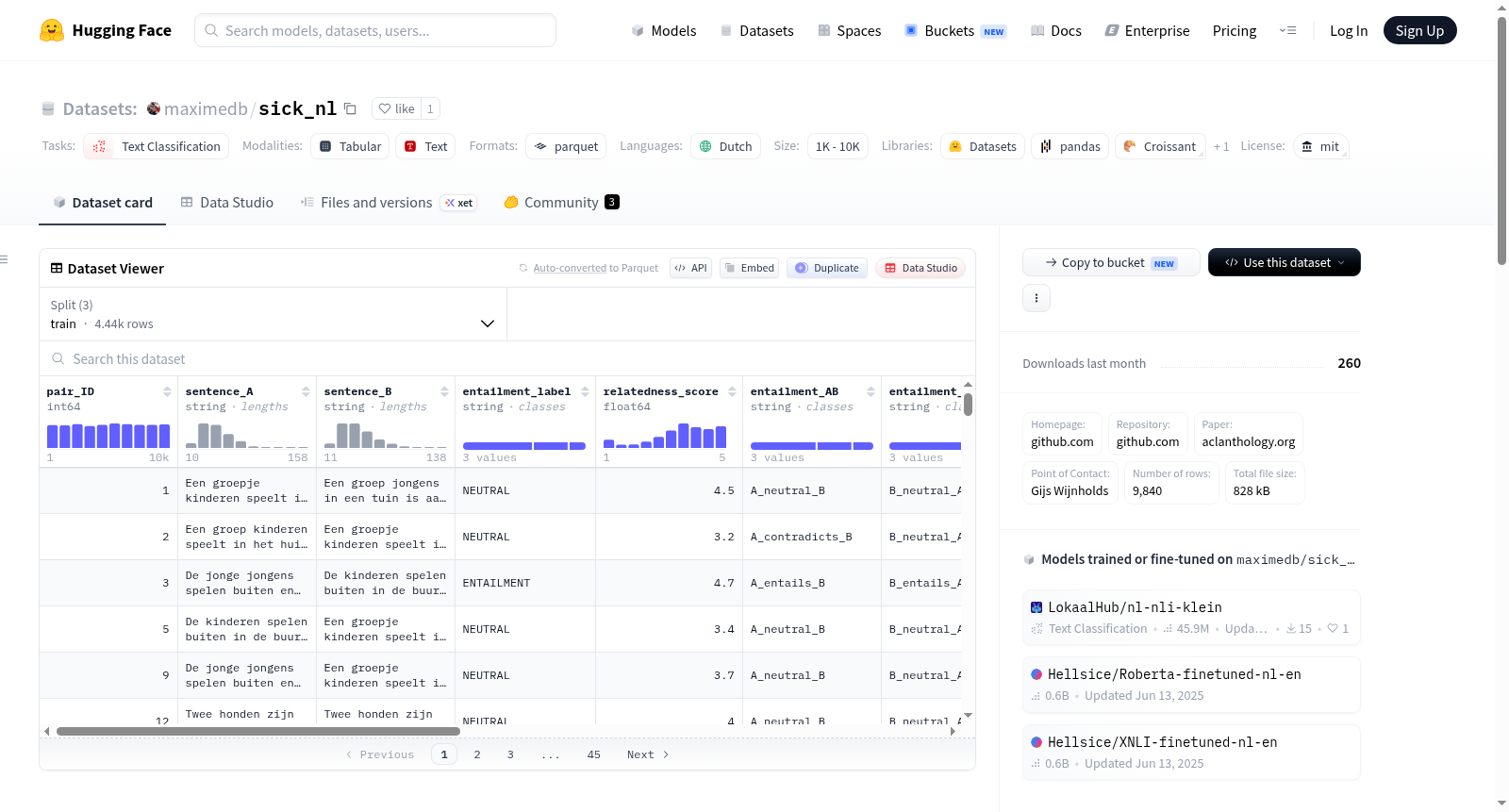Show the +1 more libraries
The width and height of the screenshot is (1509, 812).
[x=1221, y=147]
